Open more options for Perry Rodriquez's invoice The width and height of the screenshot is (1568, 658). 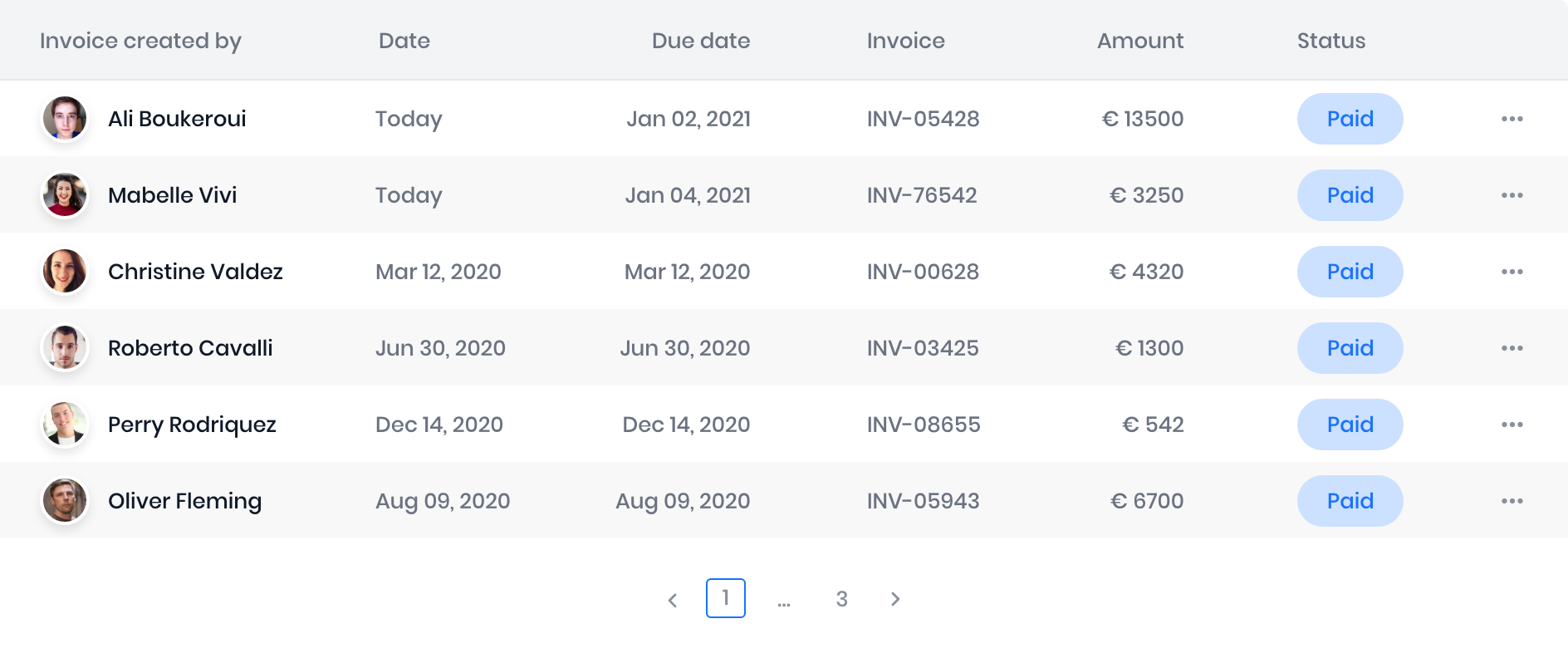(x=1512, y=425)
